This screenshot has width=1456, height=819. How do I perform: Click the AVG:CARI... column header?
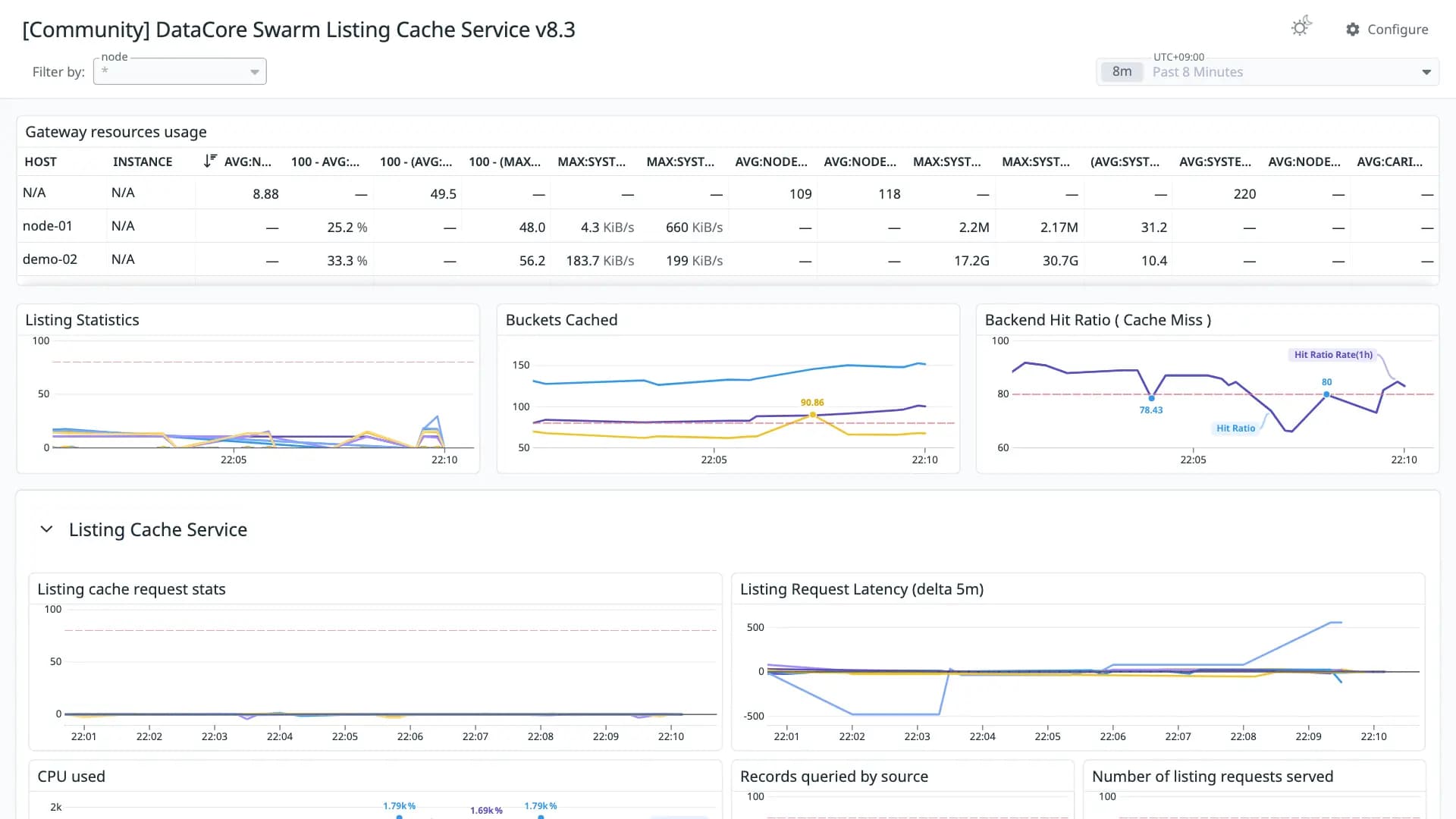[x=1389, y=162]
